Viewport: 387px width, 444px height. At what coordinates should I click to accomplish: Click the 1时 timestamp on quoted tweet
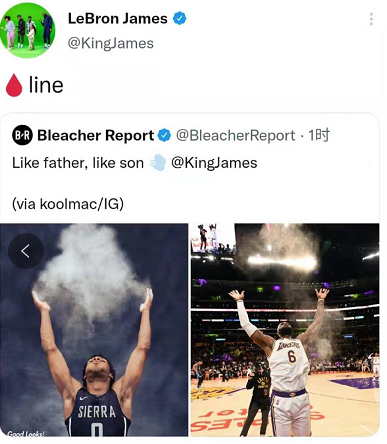(x=319, y=135)
